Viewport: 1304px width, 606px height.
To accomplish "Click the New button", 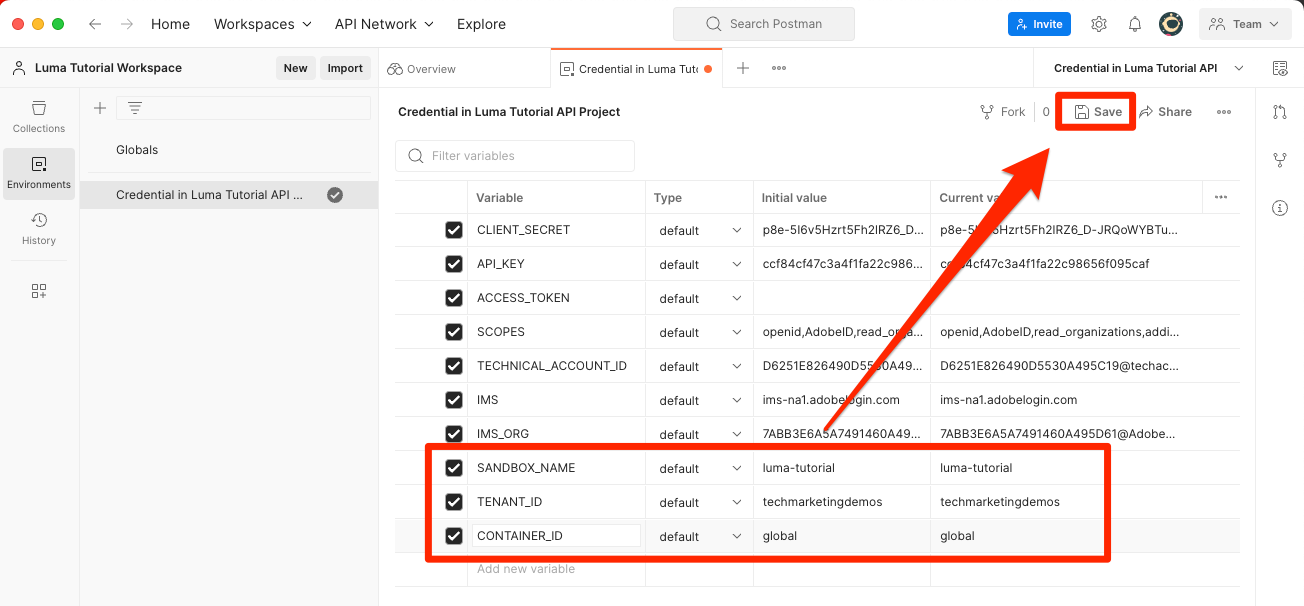I will click(295, 68).
